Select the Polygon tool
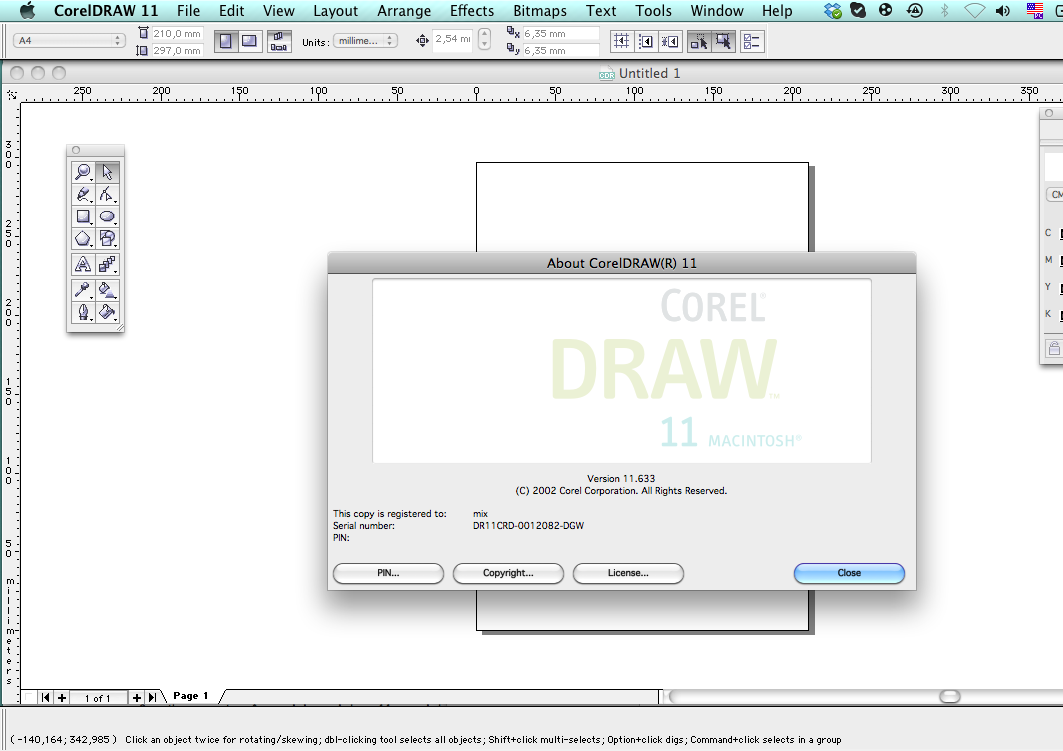The image size is (1063, 751). click(83, 239)
